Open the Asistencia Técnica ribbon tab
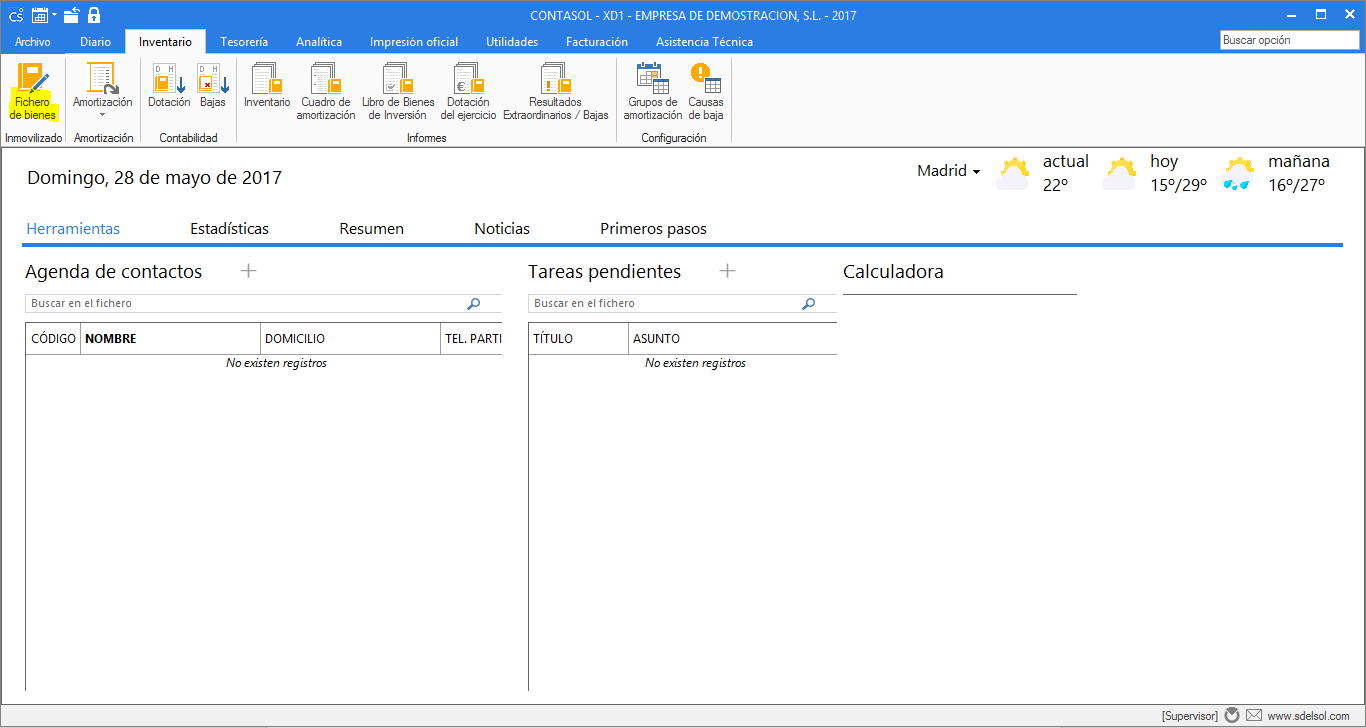This screenshot has width=1366, height=728. click(705, 42)
